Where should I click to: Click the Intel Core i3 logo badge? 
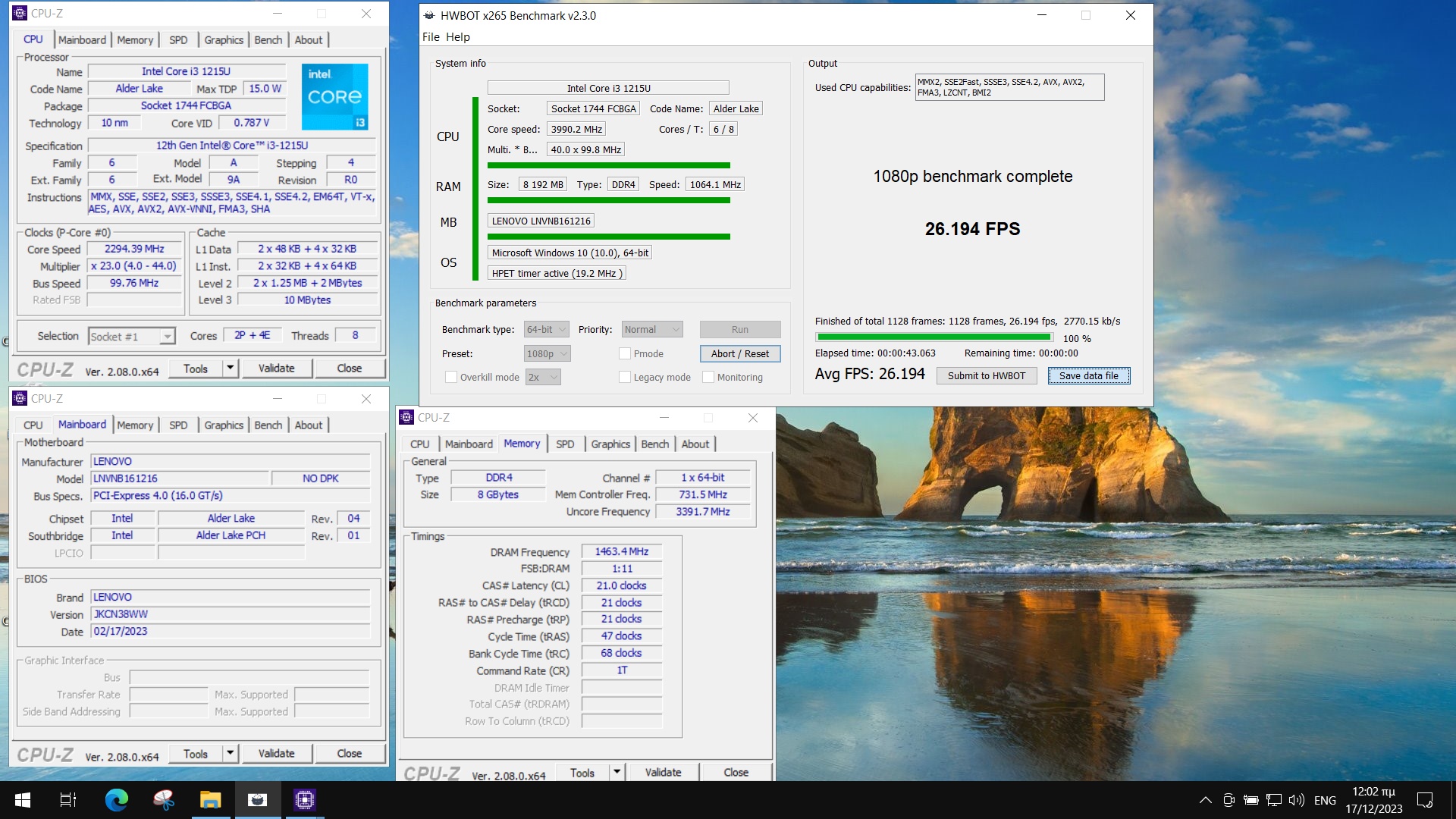(335, 96)
